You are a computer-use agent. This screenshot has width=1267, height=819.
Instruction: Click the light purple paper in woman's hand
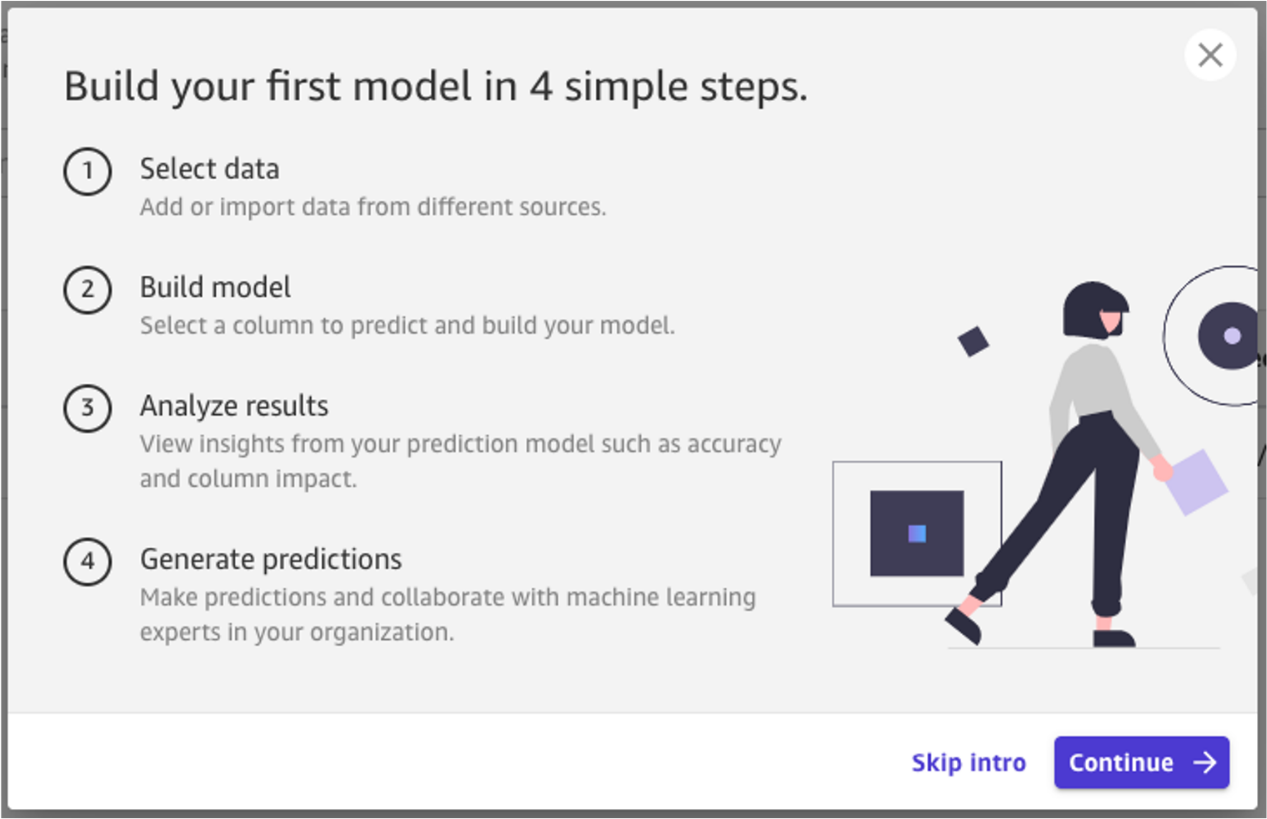pyautogui.click(x=1192, y=481)
